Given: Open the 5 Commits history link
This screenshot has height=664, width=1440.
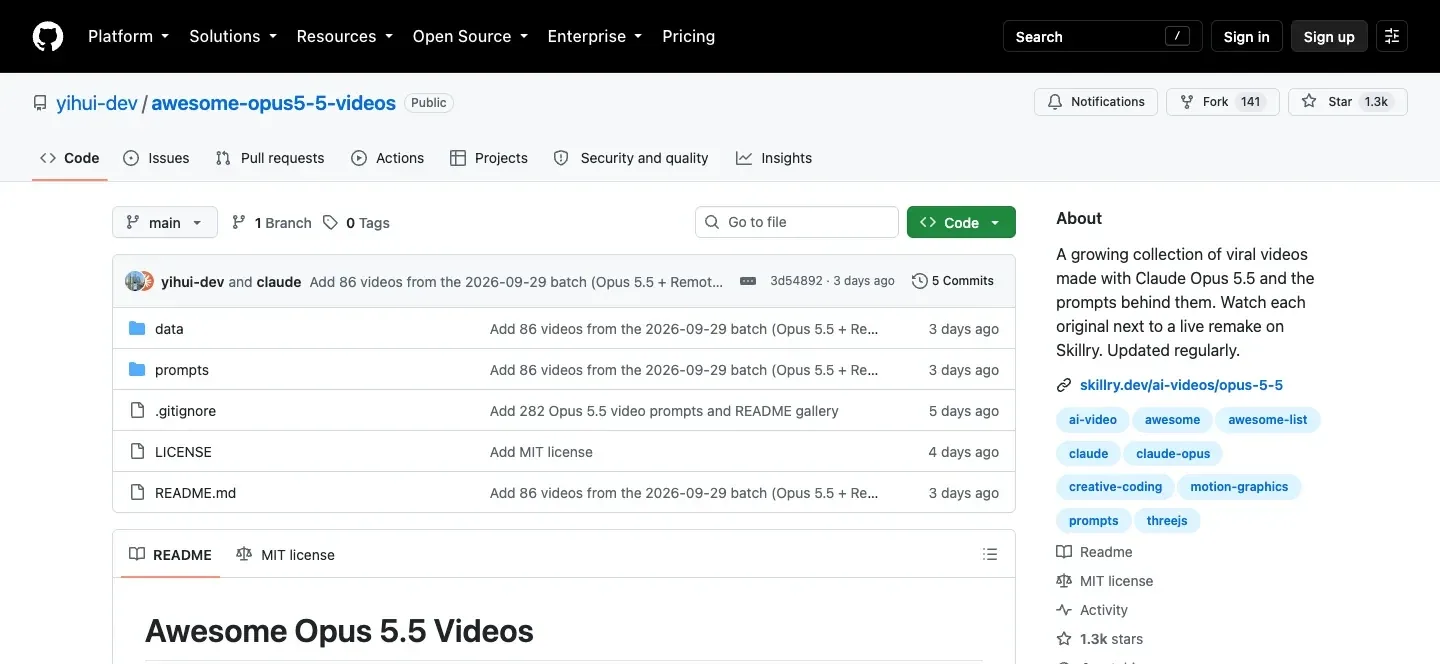Looking at the screenshot, I should (953, 281).
